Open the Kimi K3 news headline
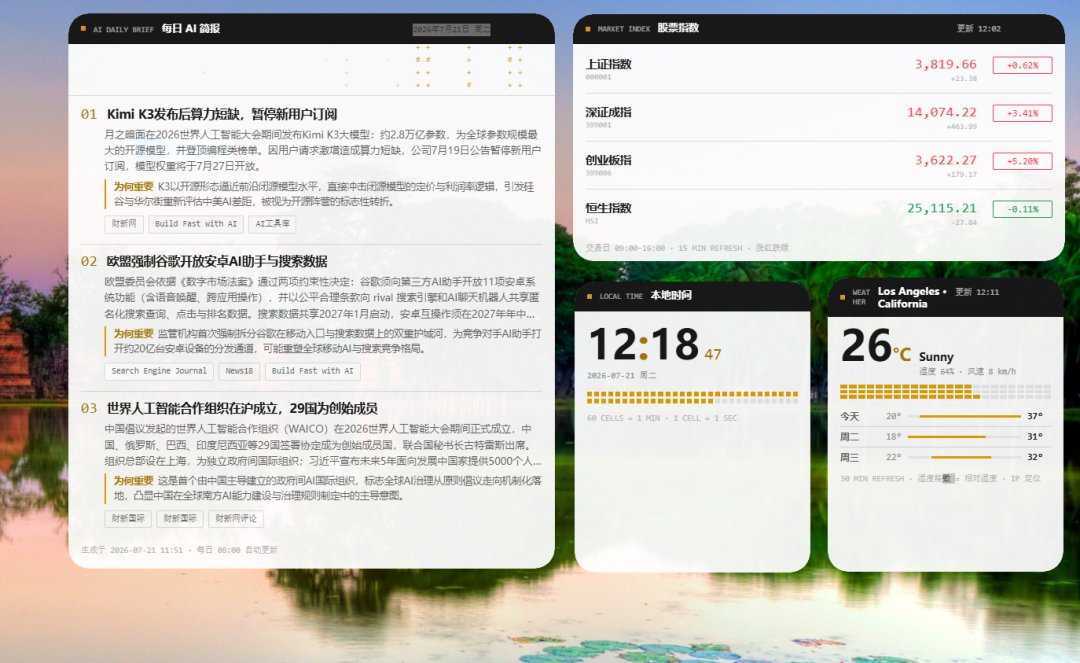The height and width of the screenshot is (663, 1080). pos(222,114)
